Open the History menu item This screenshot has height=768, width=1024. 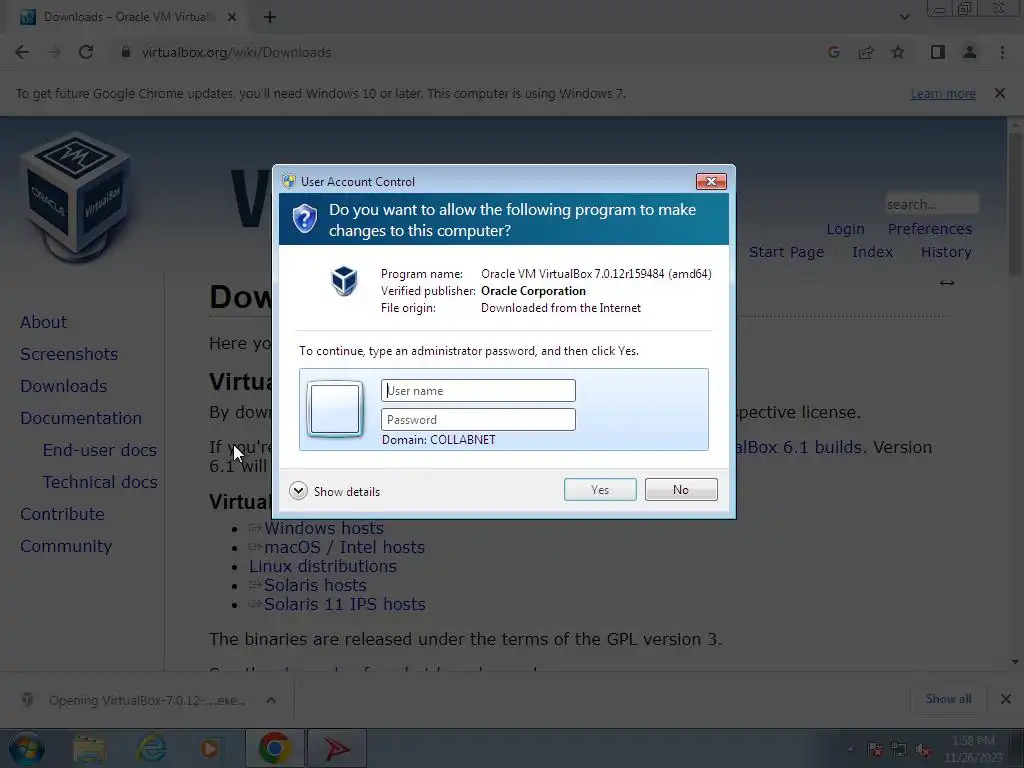(946, 252)
